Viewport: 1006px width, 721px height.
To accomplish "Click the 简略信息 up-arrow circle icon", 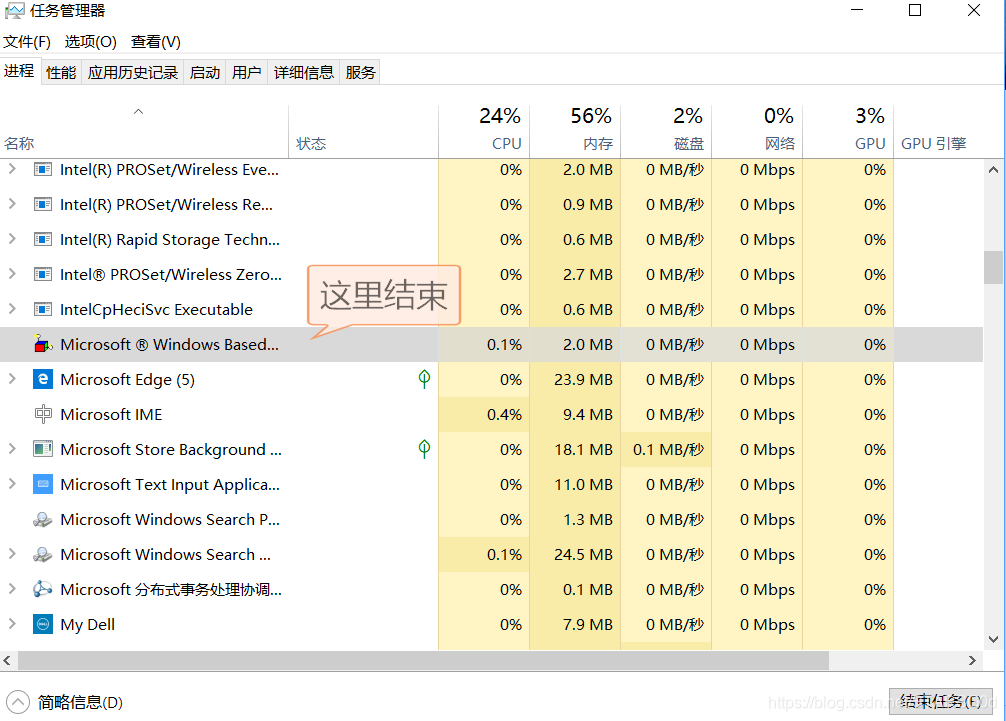I will [x=17, y=702].
